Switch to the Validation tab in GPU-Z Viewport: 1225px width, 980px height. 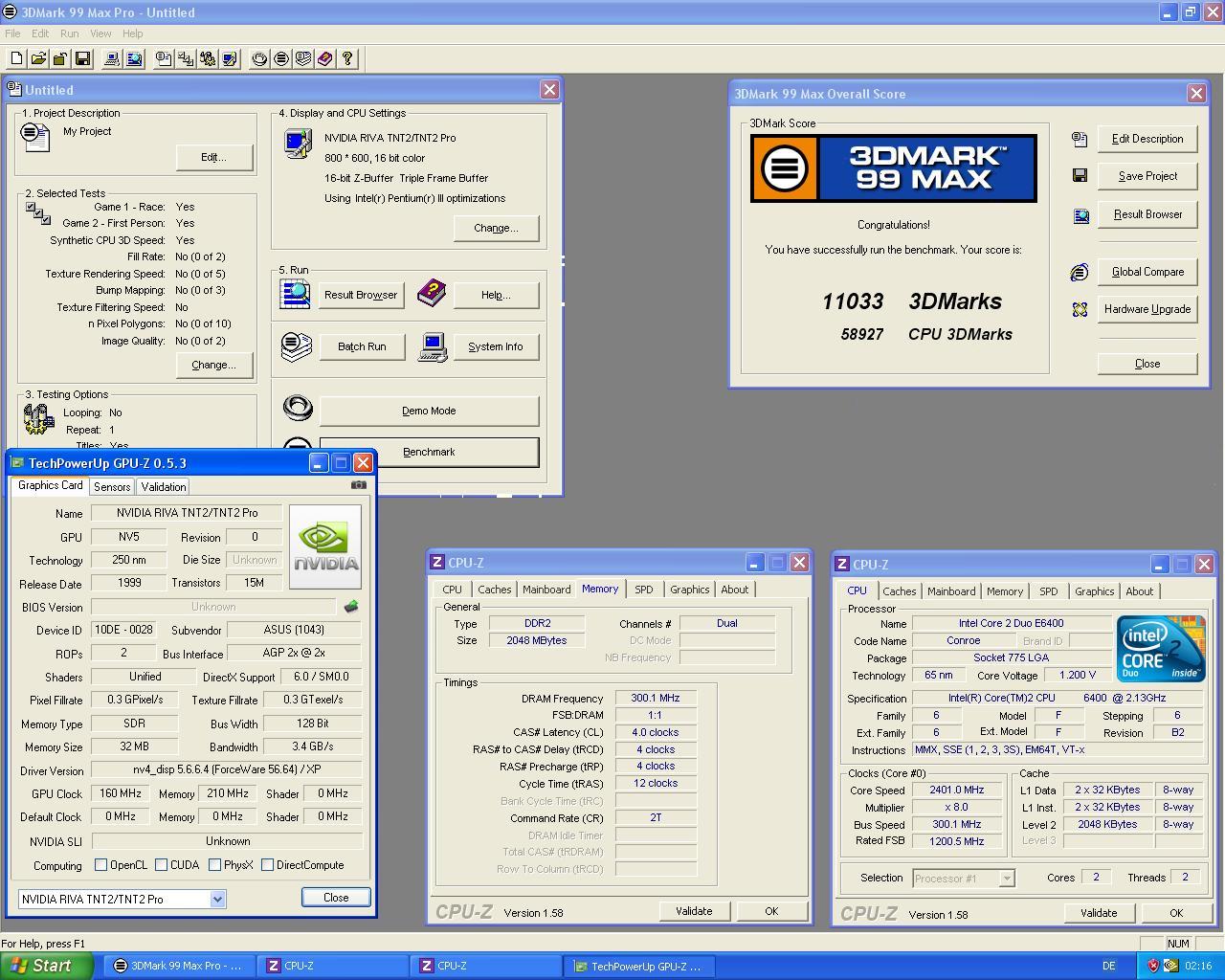tap(164, 486)
